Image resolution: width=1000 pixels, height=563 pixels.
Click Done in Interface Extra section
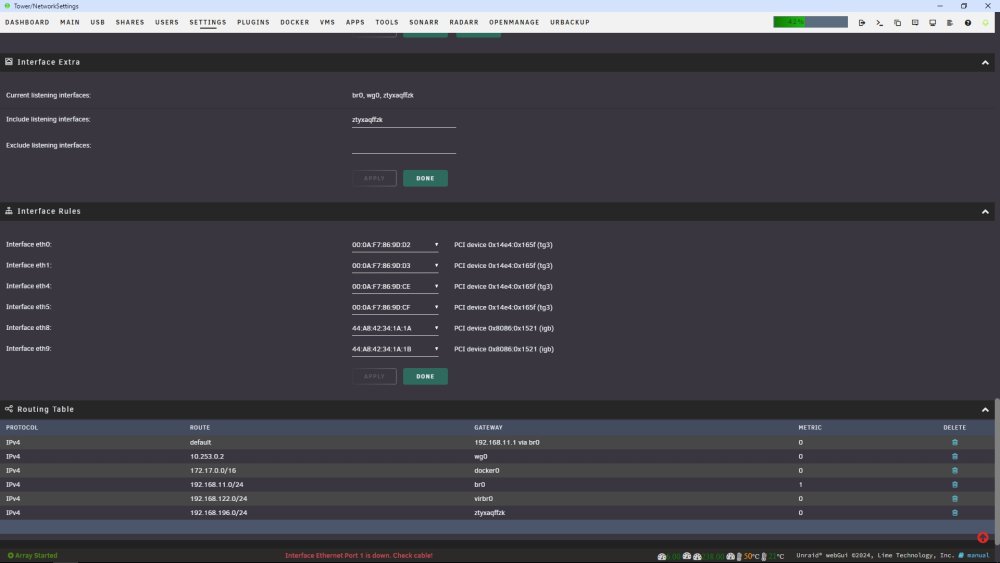(x=425, y=179)
